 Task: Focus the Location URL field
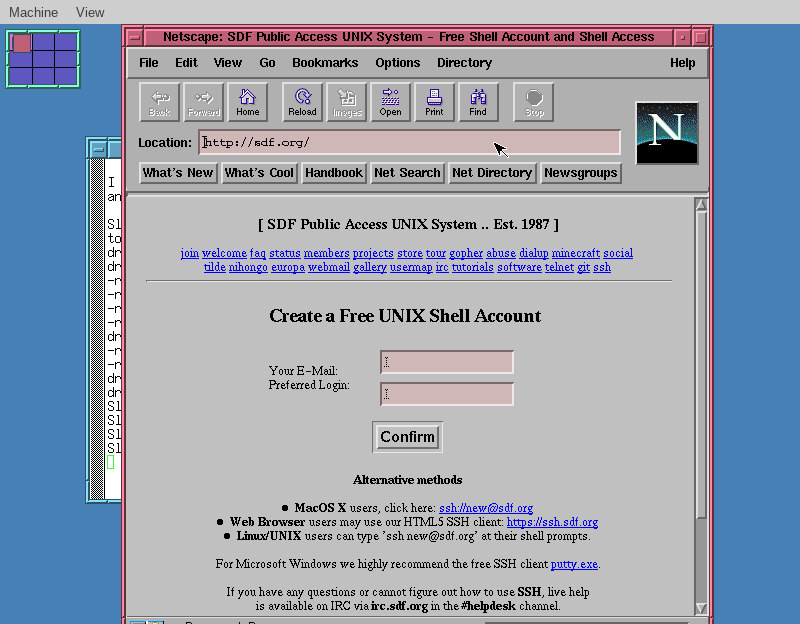[410, 142]
